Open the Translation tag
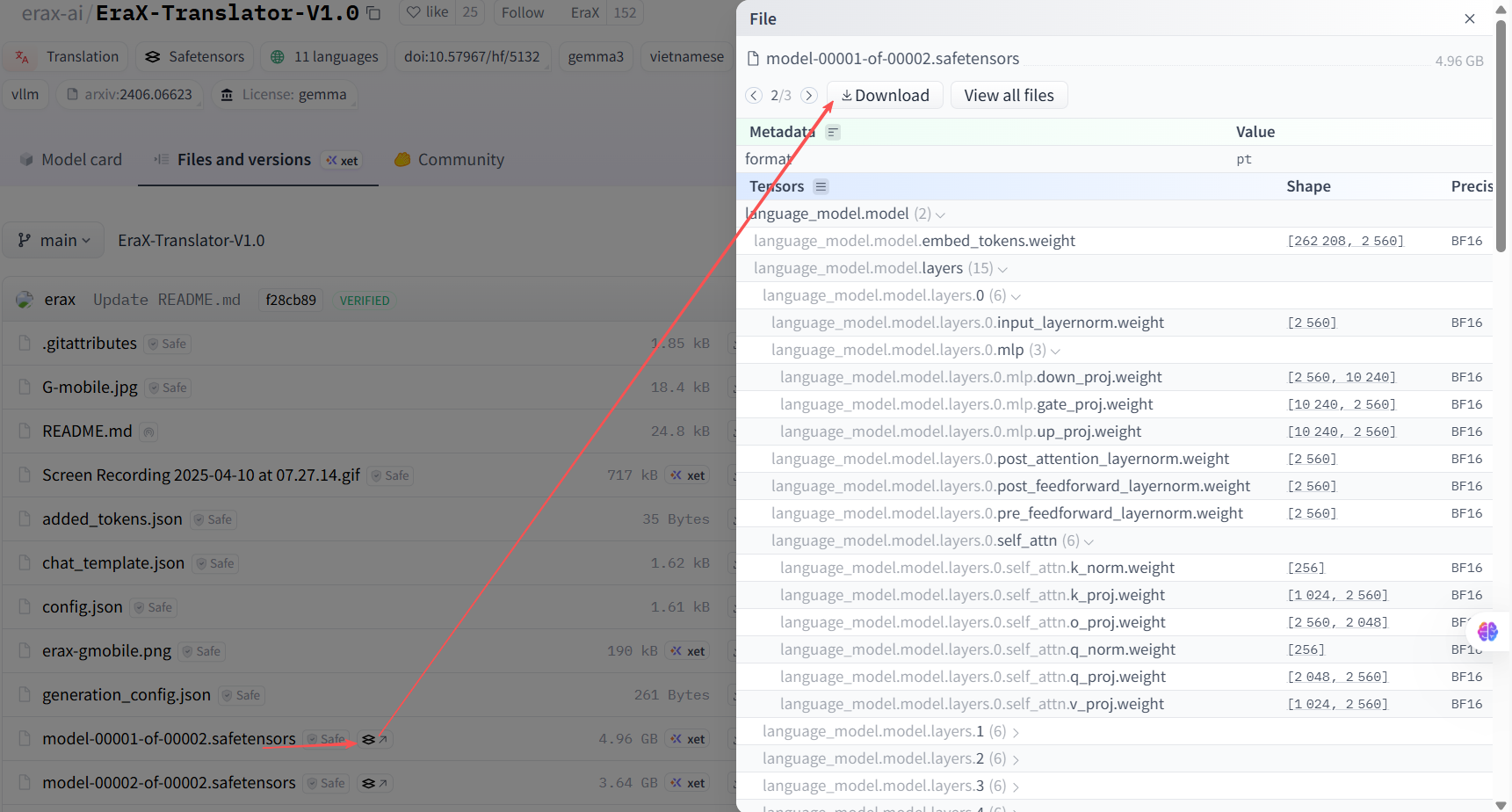 (67, 57)
